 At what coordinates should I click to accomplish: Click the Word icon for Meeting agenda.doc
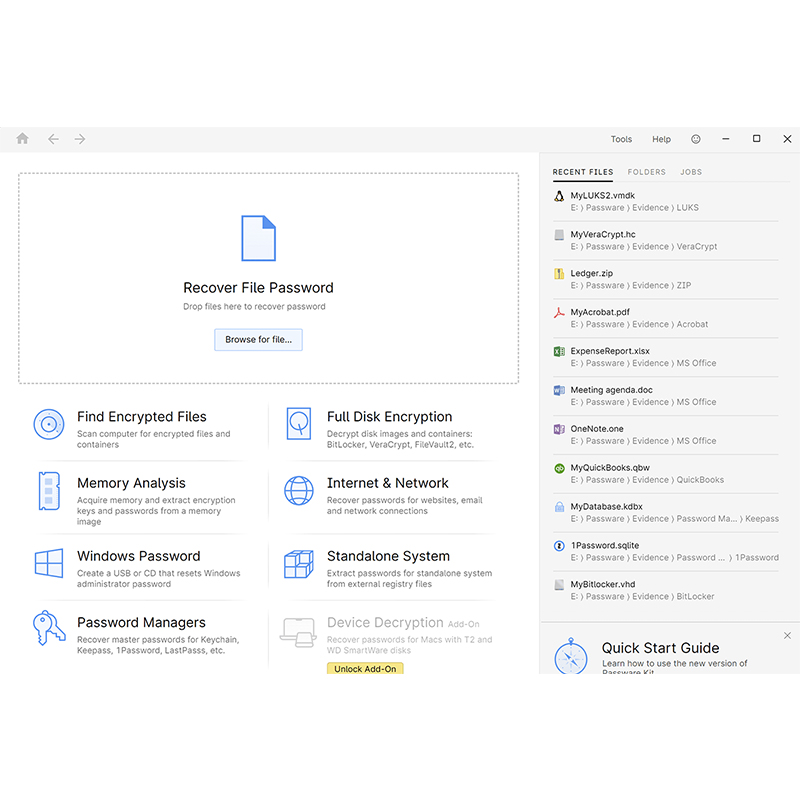559,390
